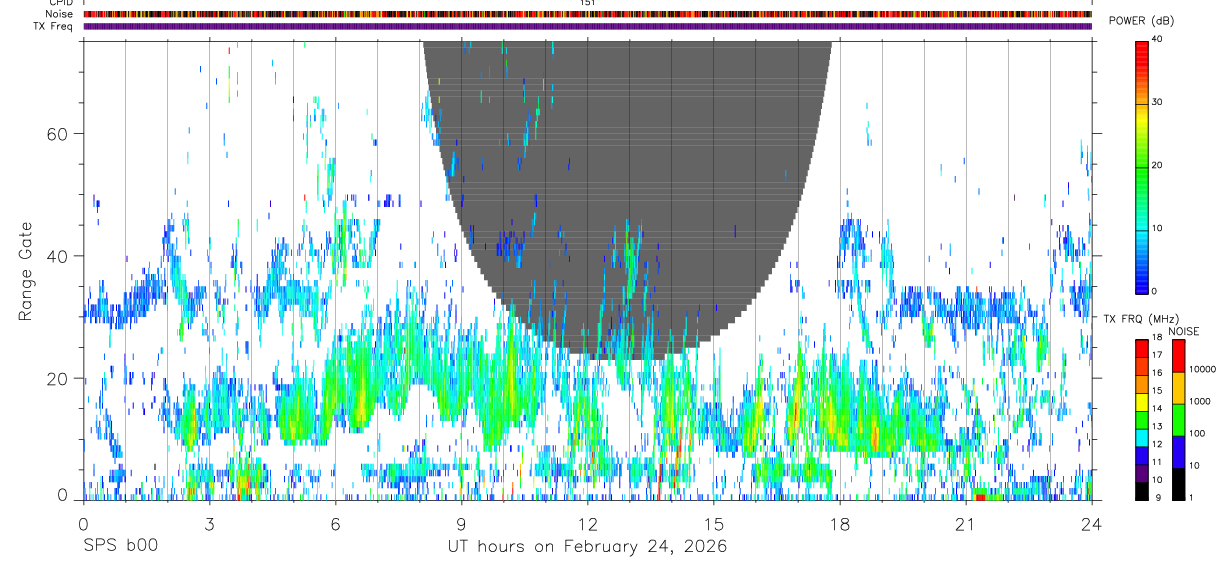Click the x-axis tick label 12

tap(587, 523)
